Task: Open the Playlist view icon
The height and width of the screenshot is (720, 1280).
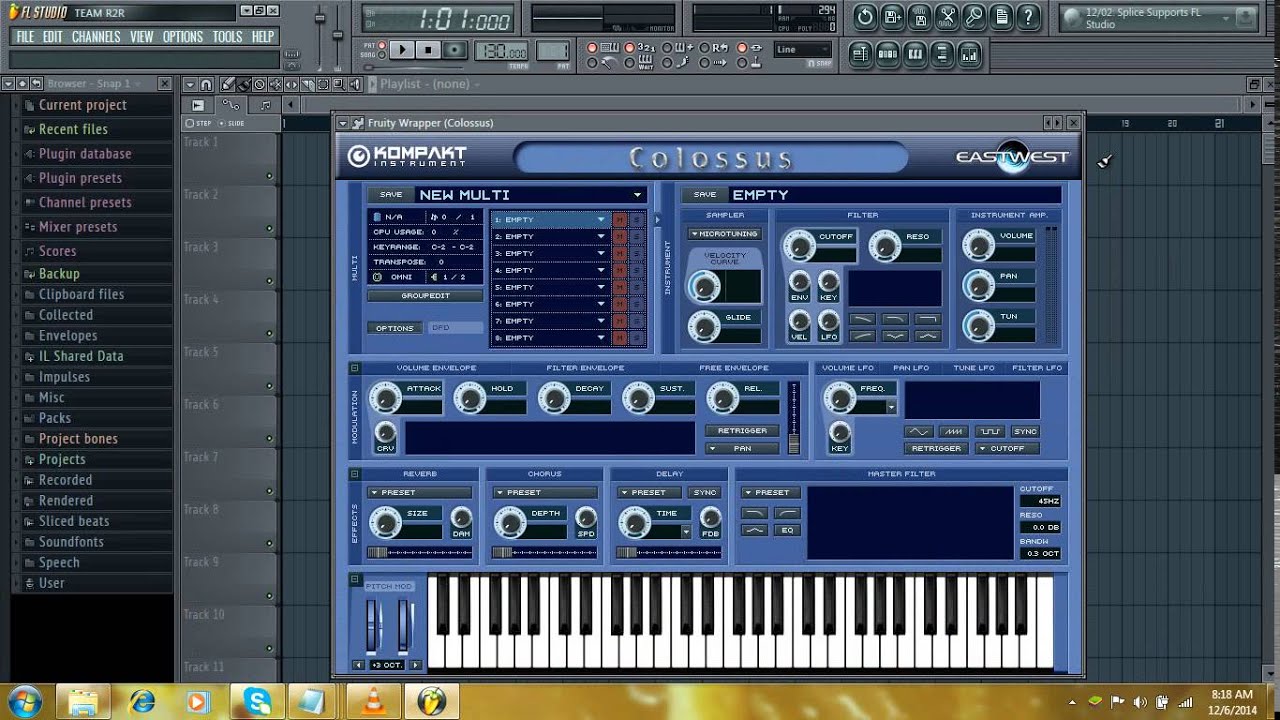Action: (x=861, y=55)
